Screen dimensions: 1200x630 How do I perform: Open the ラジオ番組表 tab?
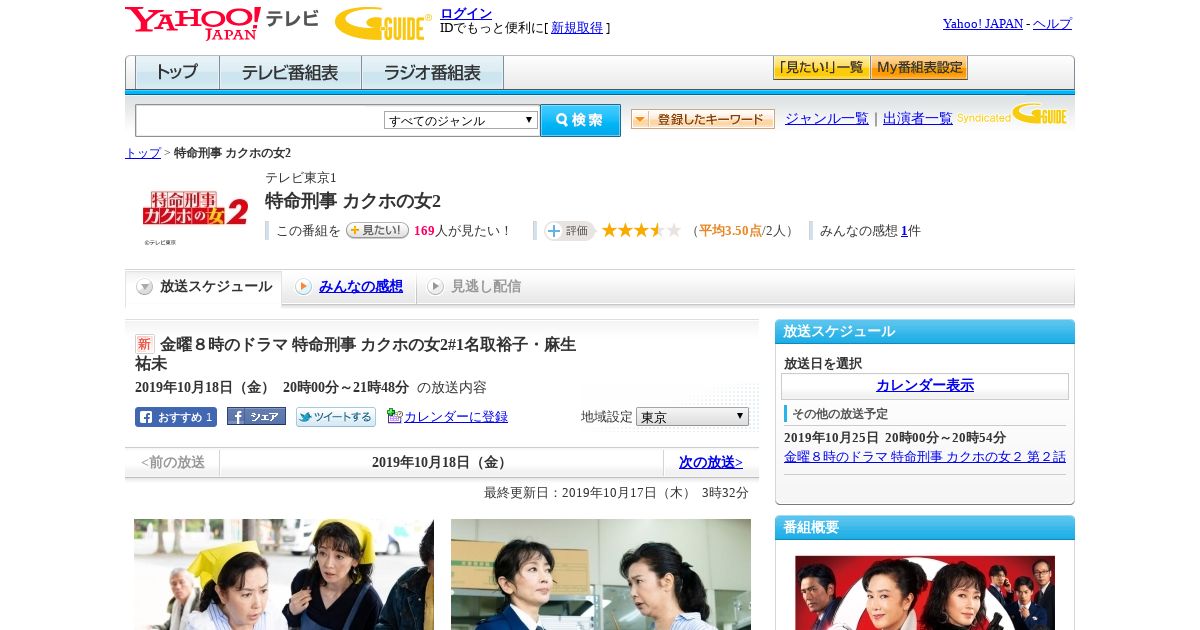pos(432,73)
